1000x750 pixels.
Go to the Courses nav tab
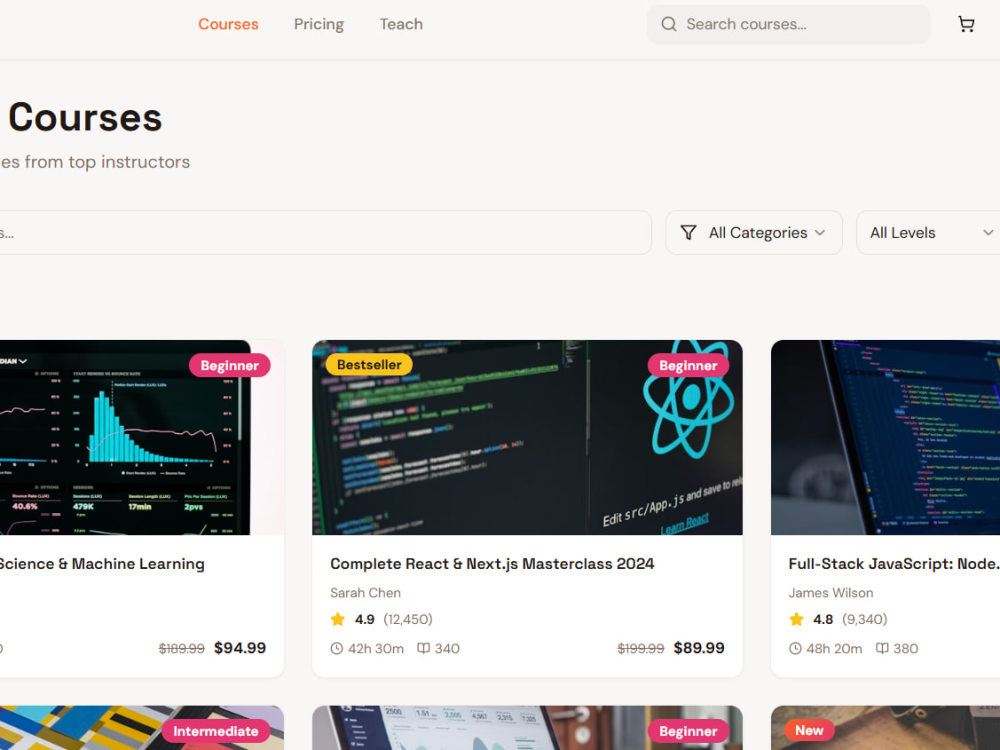pos(228,24)
